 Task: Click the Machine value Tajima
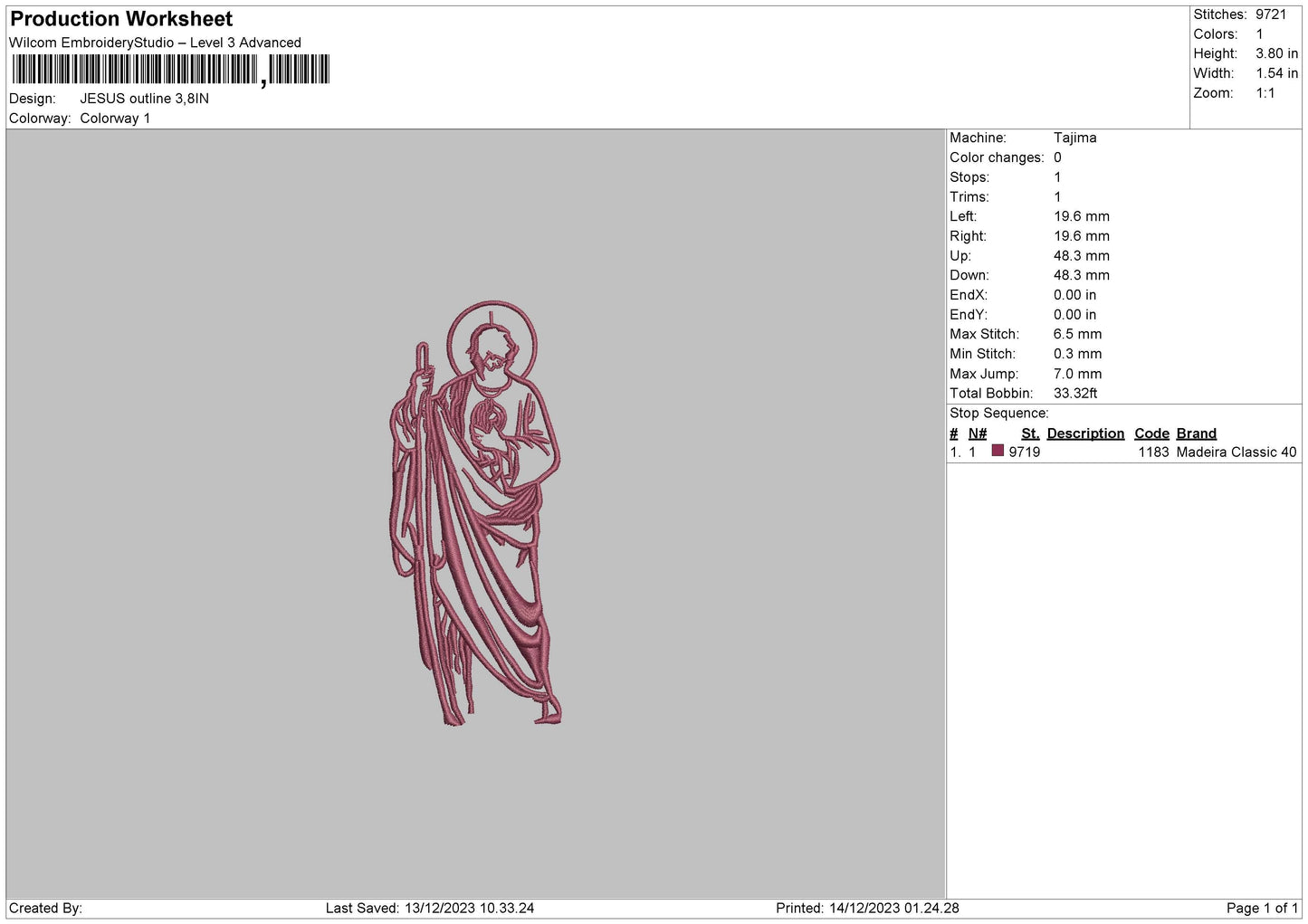click(x=1075, y=138)
